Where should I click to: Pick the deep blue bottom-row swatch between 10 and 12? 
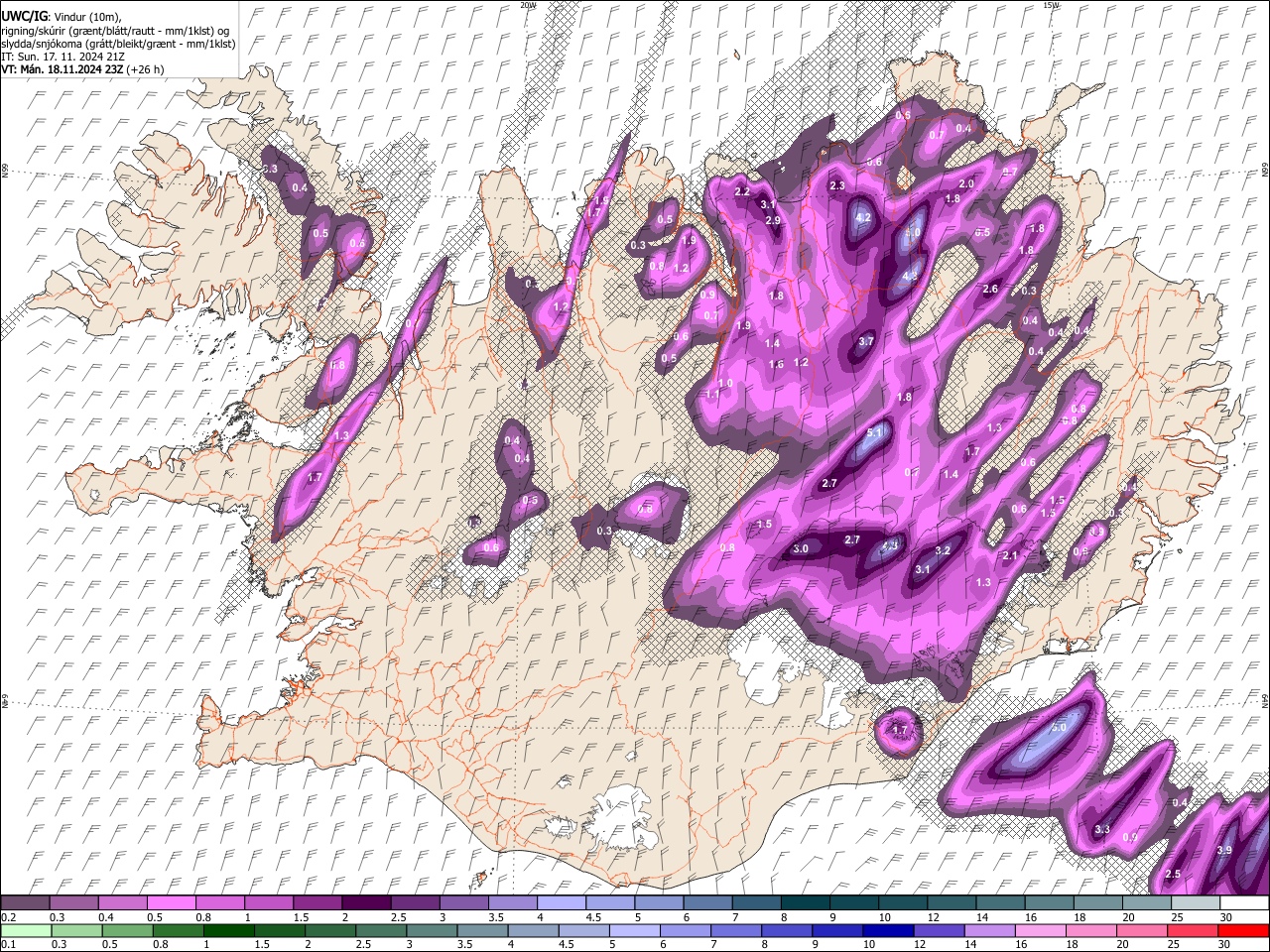coord(886,930)
